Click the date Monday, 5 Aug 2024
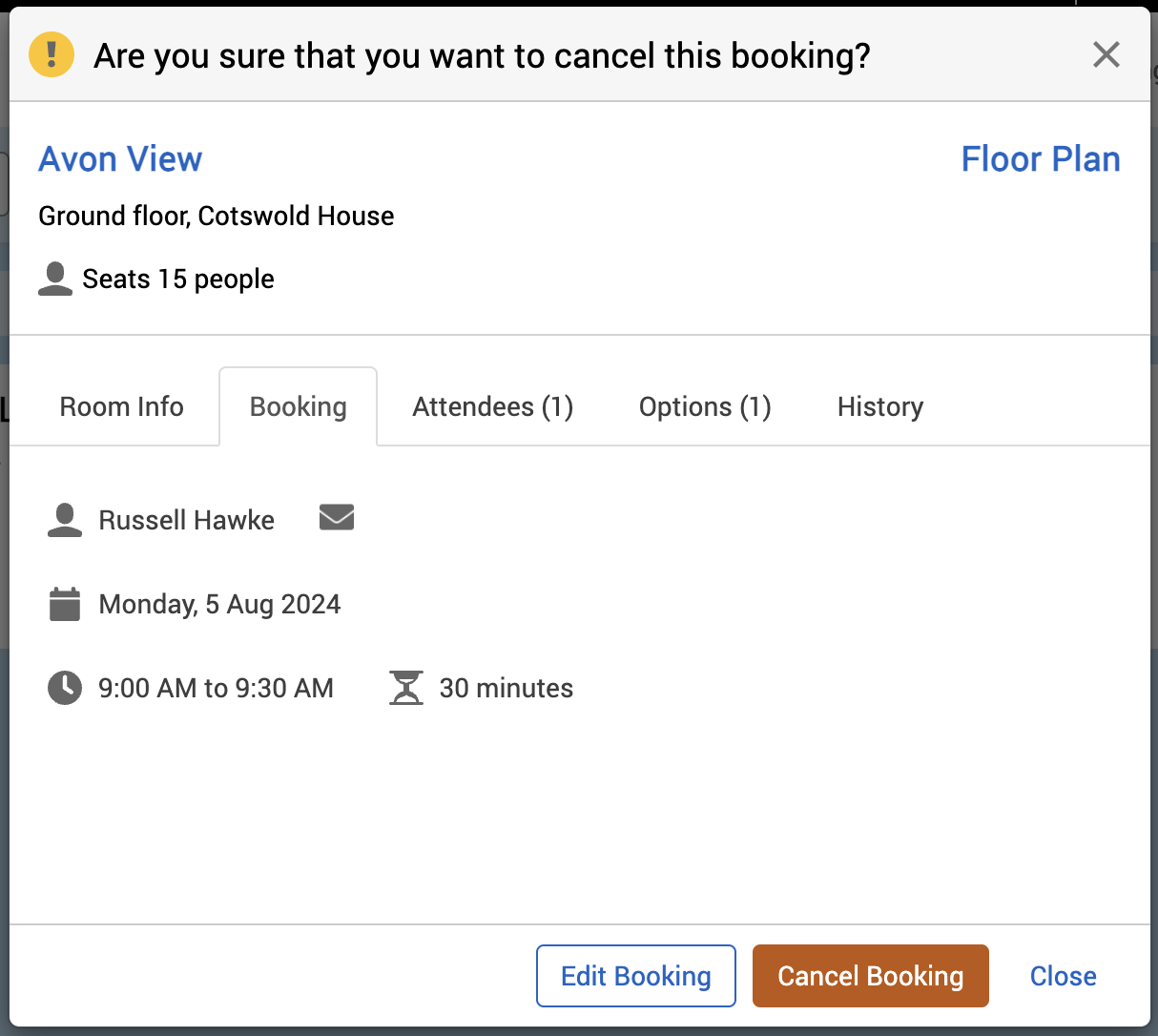 click(x=219, y=605)
